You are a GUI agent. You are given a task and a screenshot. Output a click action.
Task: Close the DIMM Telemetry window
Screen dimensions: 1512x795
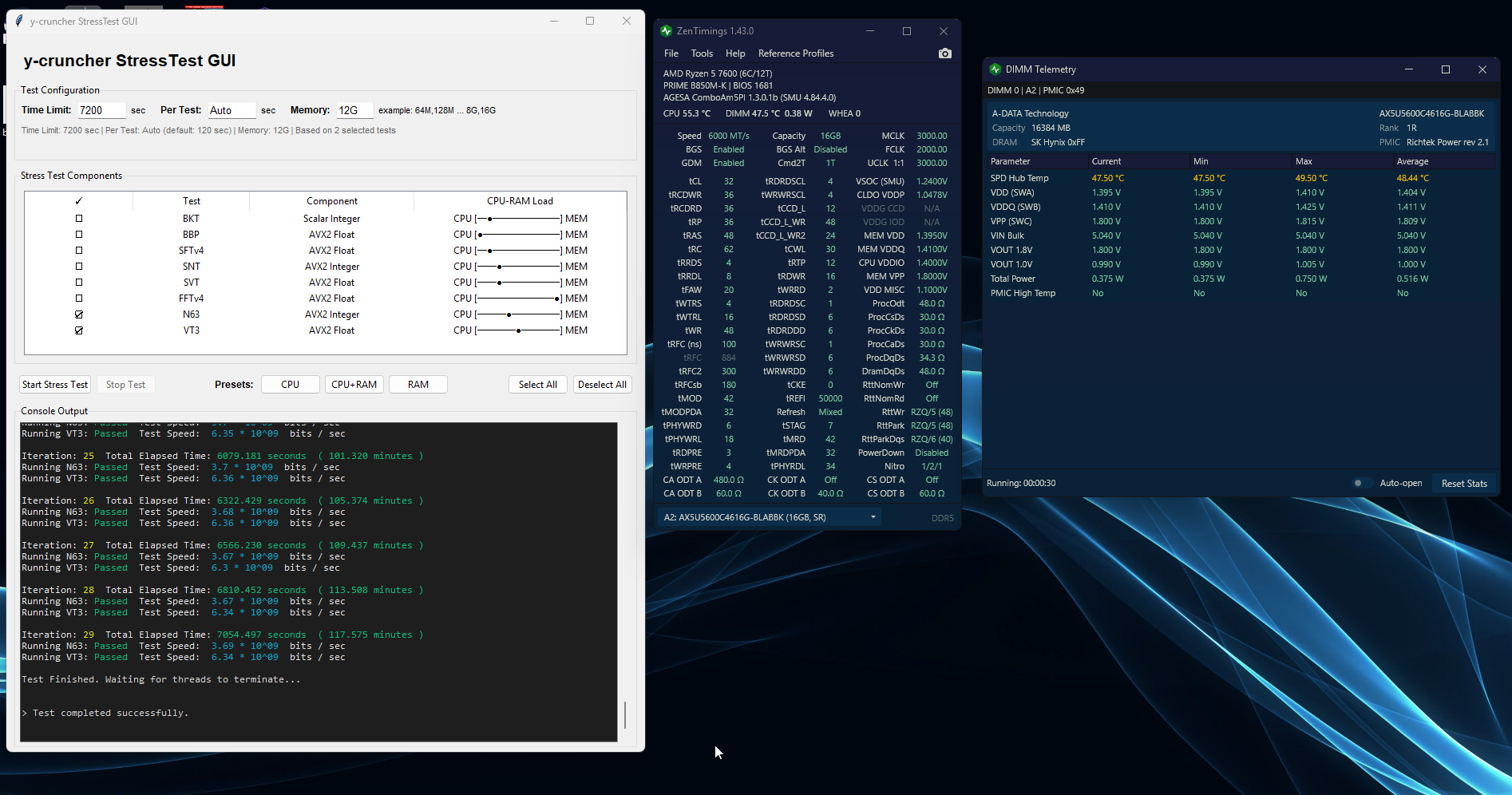coord(1482,69)
